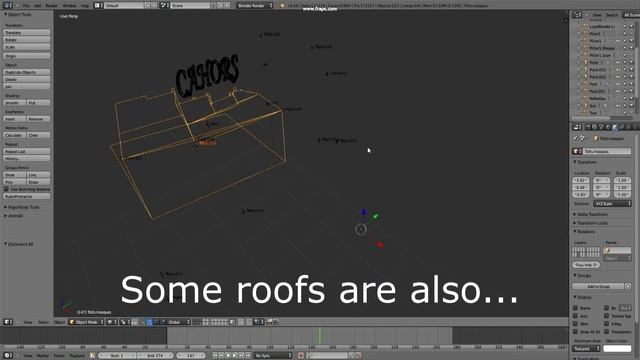Open properties editor type icon
Image resolution: width=640 pixels, height=360 pixels.
click(x=577, y=127)
